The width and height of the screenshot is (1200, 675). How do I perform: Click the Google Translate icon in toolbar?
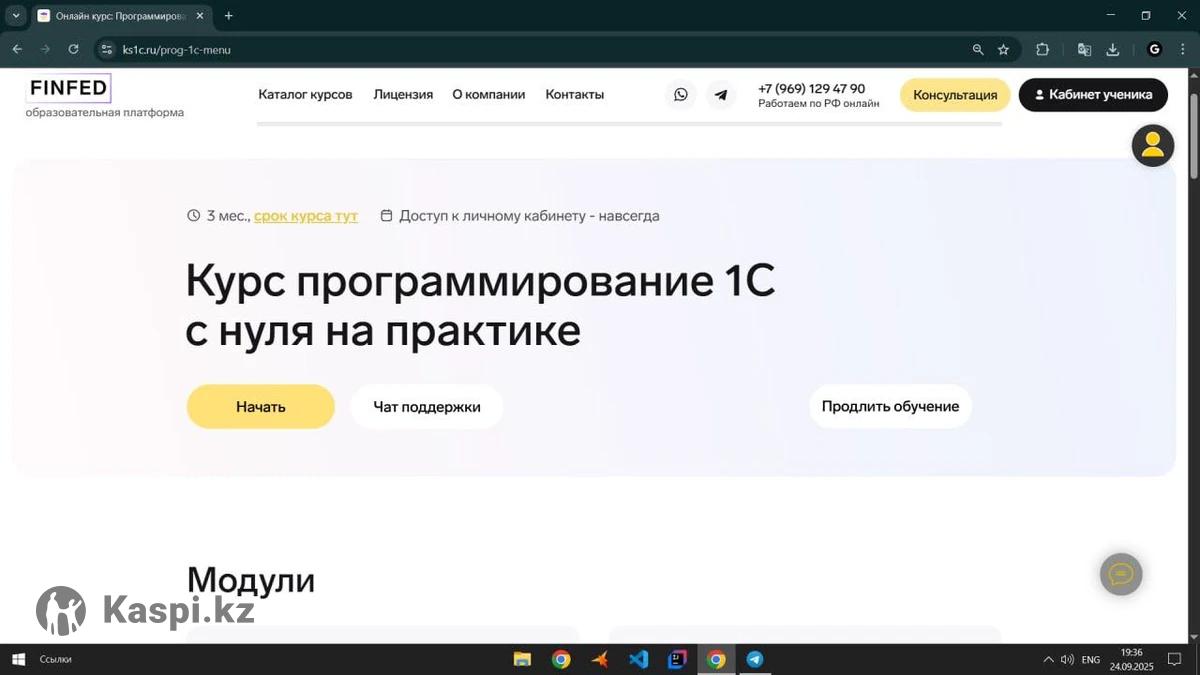(1084, 49)
